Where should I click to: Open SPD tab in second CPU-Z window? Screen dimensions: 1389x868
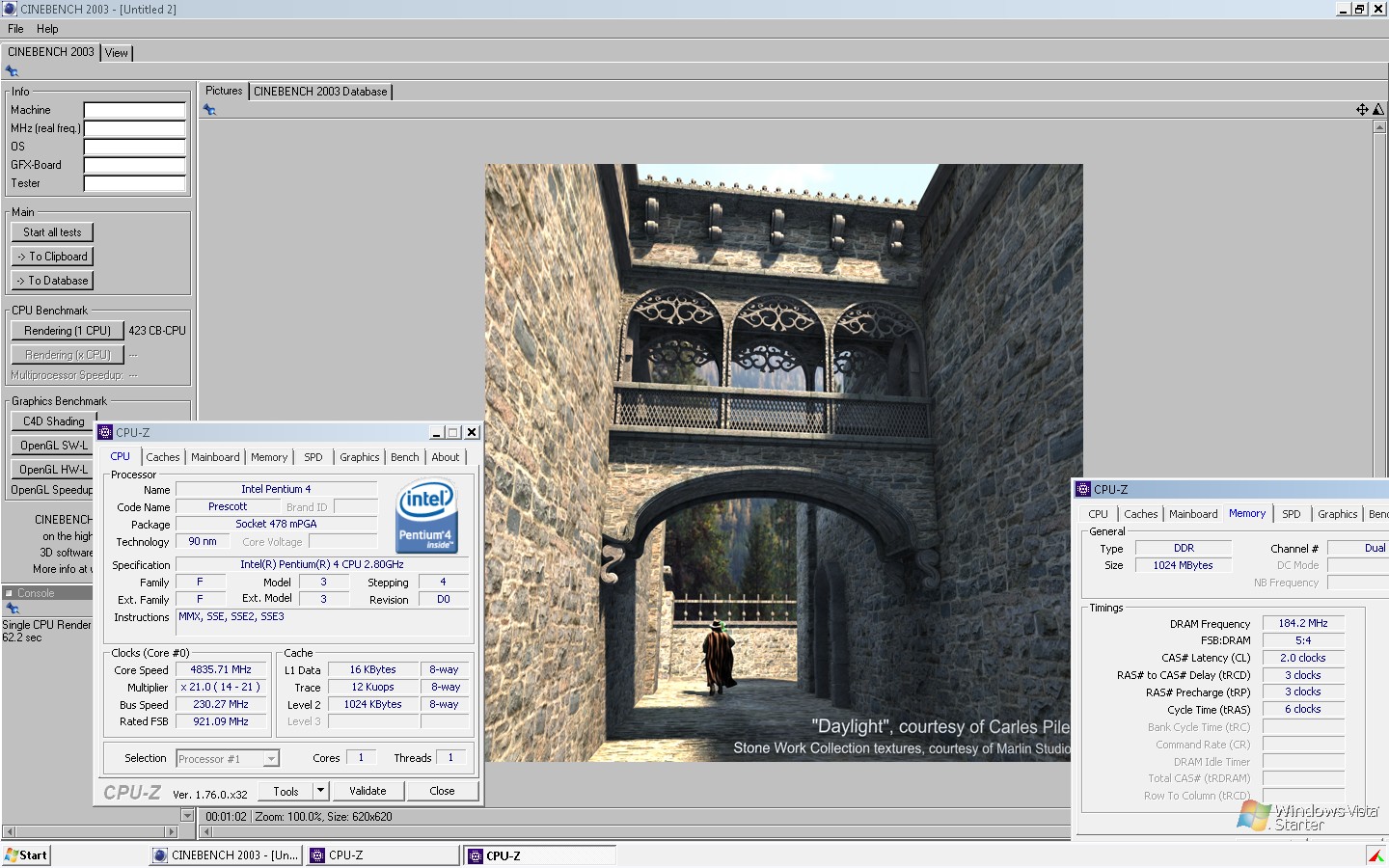(1292, 514)
